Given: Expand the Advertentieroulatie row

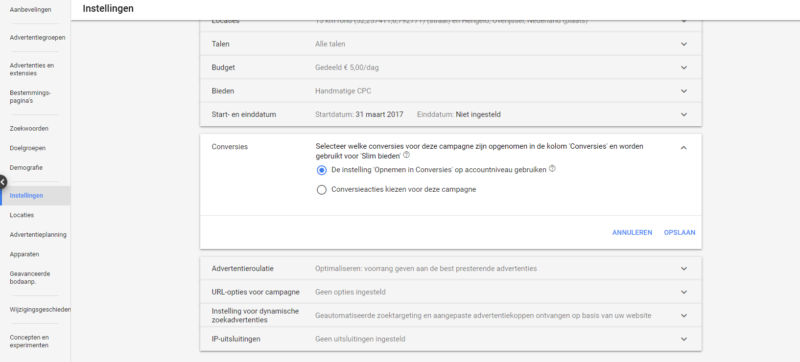Looking at the screenshot, I should 451,268.
